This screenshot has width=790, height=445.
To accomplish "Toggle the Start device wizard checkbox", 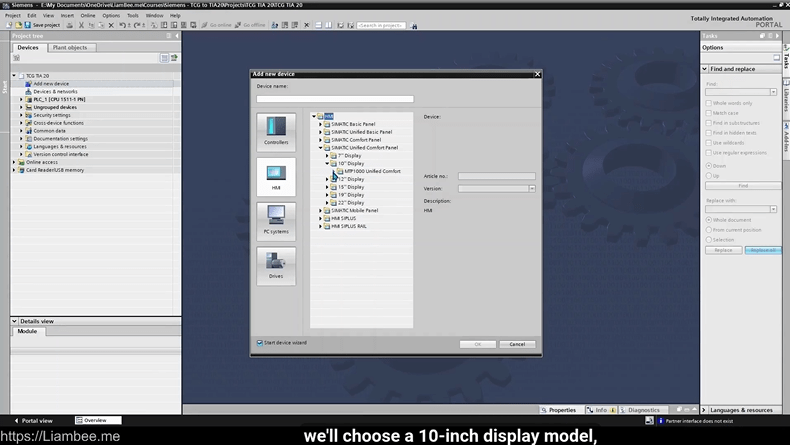I will pyautogui.click(x=259, y=343).
